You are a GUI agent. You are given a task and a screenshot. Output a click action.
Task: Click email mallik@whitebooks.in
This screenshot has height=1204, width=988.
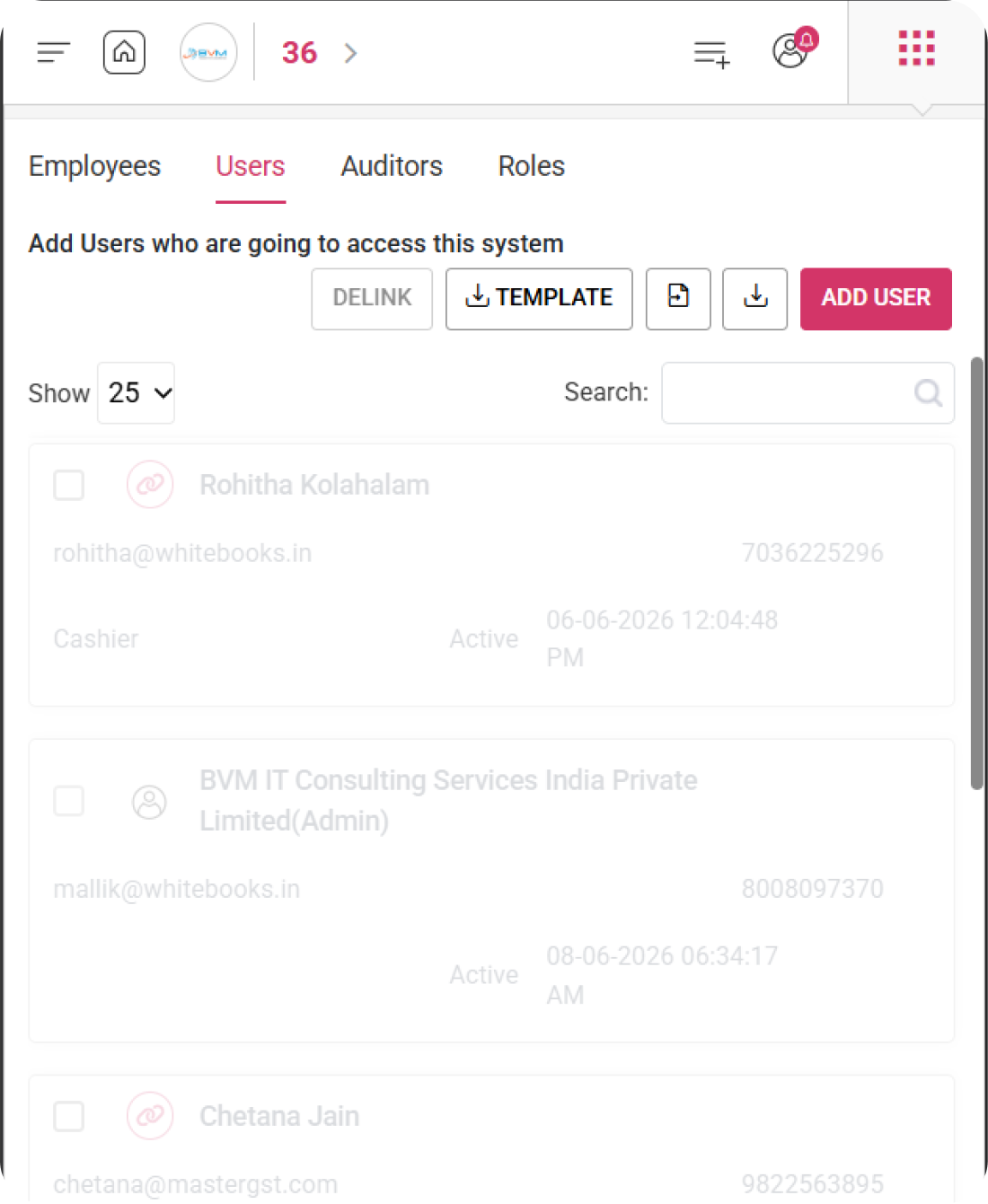point(177,889)
